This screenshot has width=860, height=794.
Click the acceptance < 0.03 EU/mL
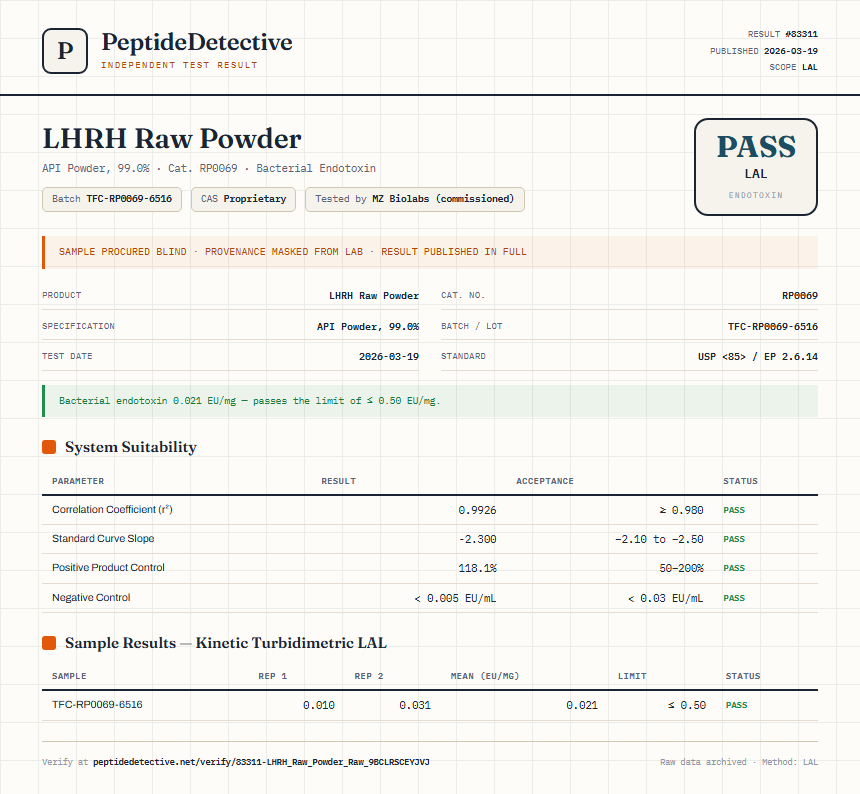pos(665,598)
